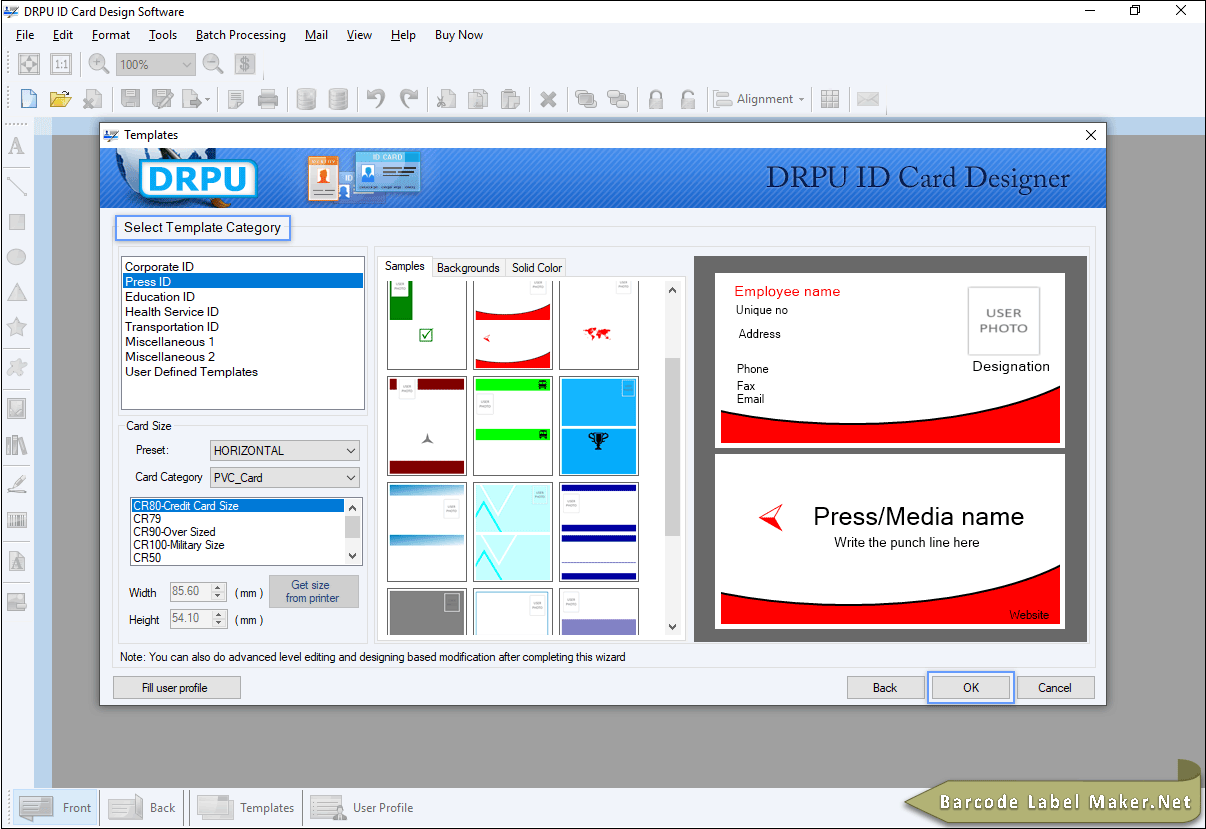This screenshot has height=829, width=1206.
Task: Click the Paste clipboard icon
Action: [x=510, y=99]
